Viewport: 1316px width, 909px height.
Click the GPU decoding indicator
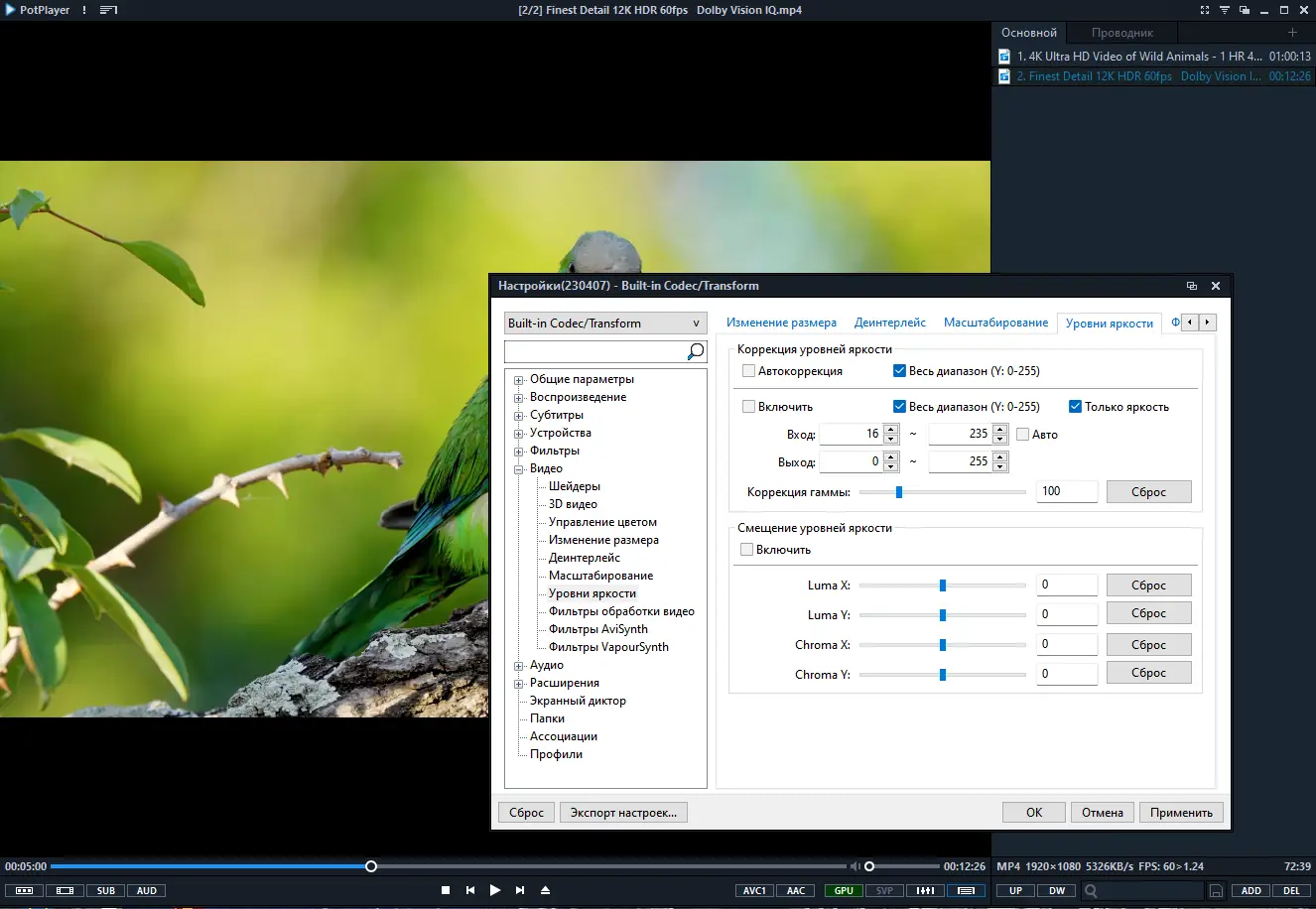click(843, 890)
